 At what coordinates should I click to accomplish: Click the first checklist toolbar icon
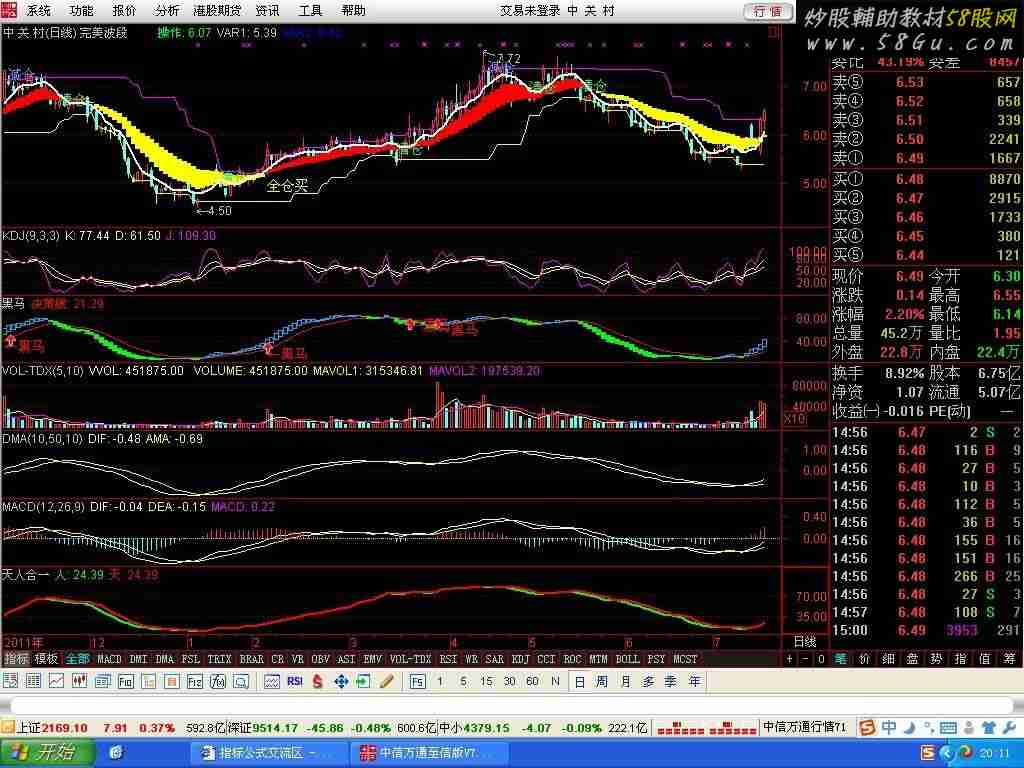10,681
